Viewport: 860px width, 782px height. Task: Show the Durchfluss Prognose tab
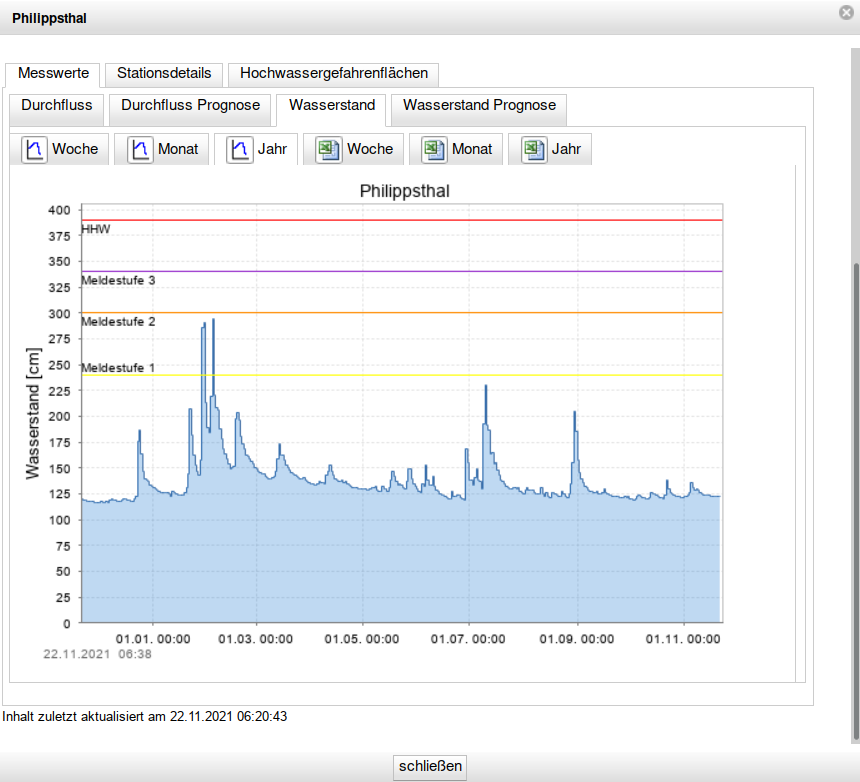coord(190,105)
